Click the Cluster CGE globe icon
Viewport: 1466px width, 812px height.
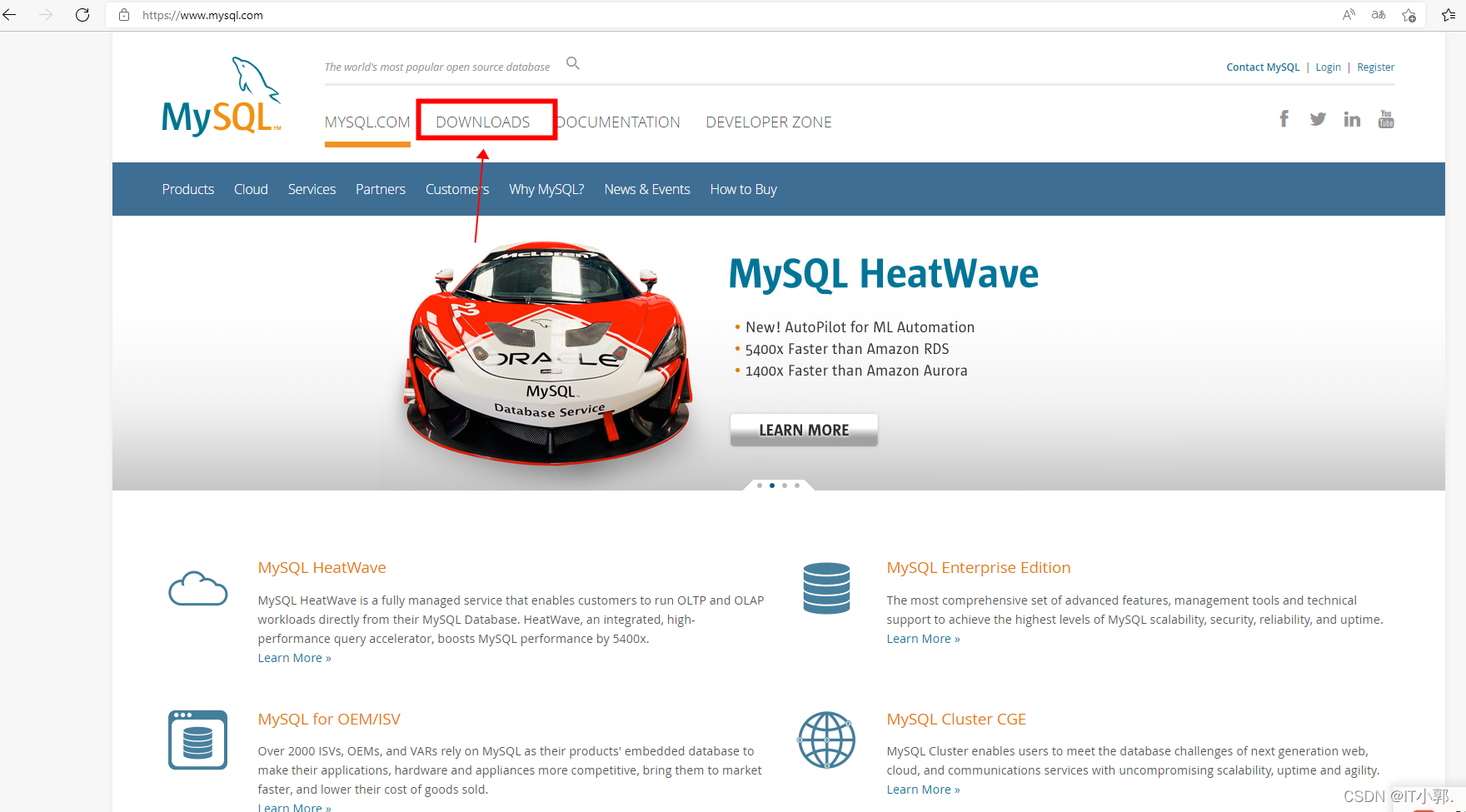click(x=826, y=740)
